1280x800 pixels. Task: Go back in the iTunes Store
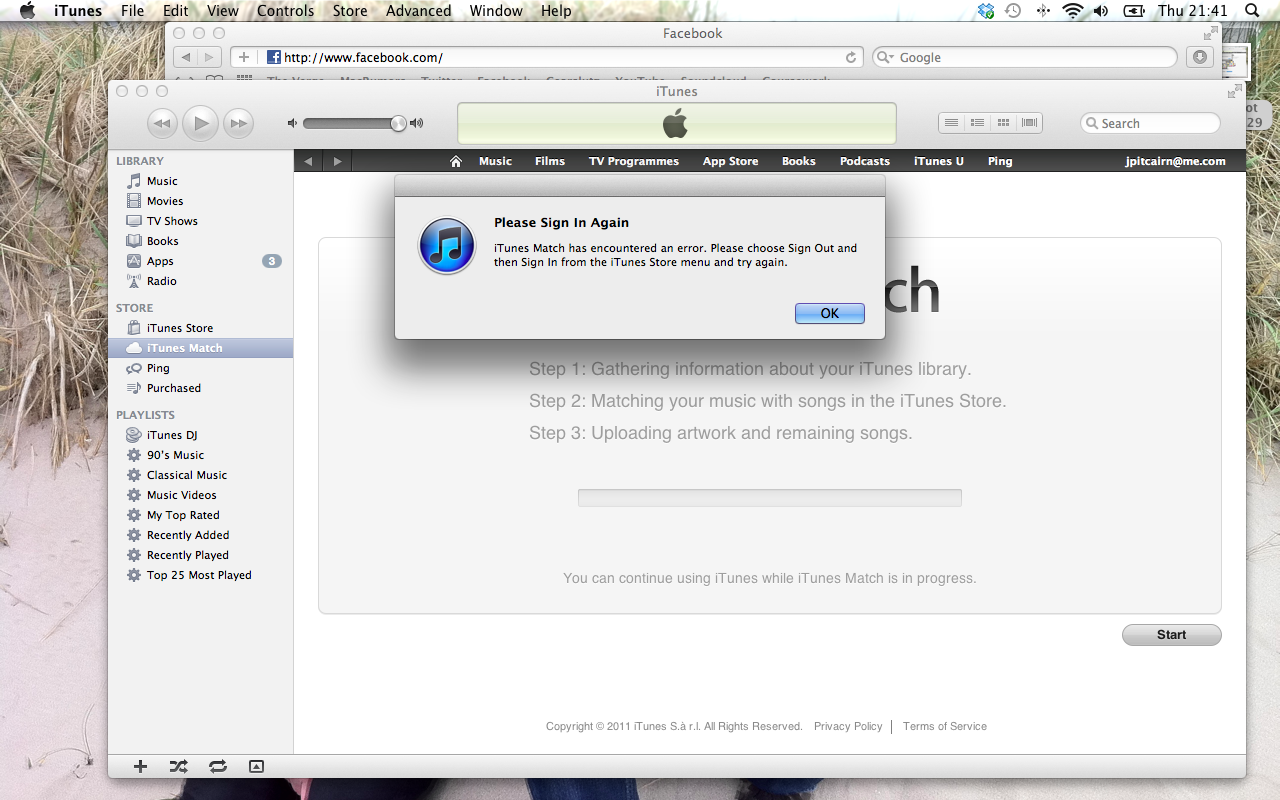click(308, 161)
